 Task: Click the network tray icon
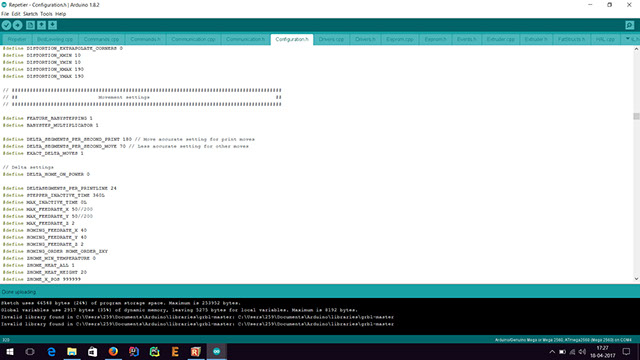click(x=572, y=352)
